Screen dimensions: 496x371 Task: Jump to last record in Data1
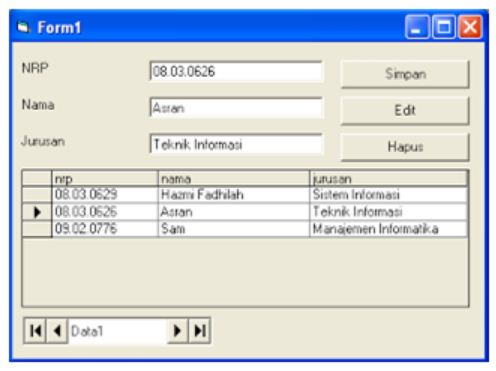coord(199,331)
